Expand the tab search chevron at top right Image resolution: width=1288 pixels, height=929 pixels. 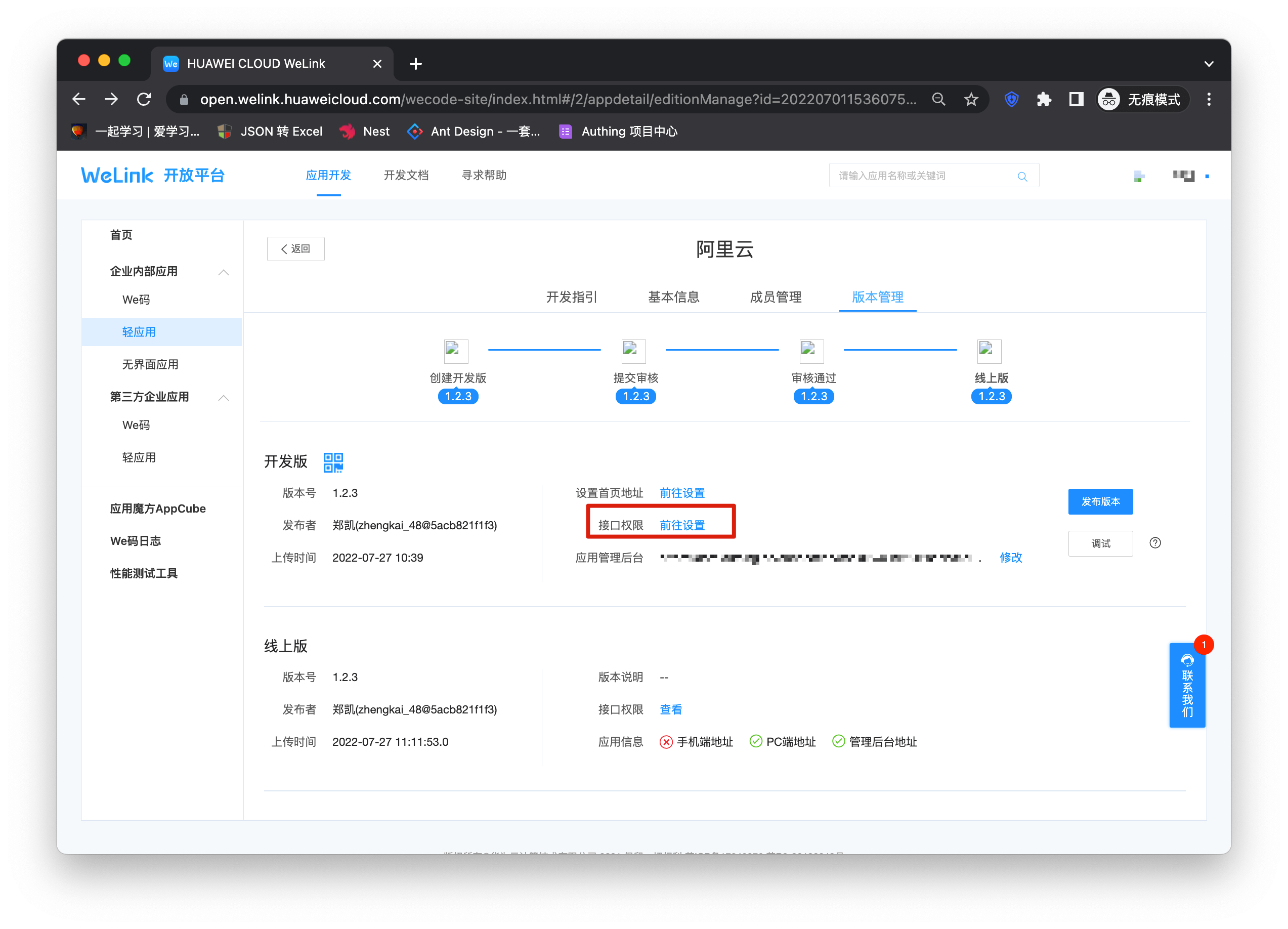[x=1209, y=64]
